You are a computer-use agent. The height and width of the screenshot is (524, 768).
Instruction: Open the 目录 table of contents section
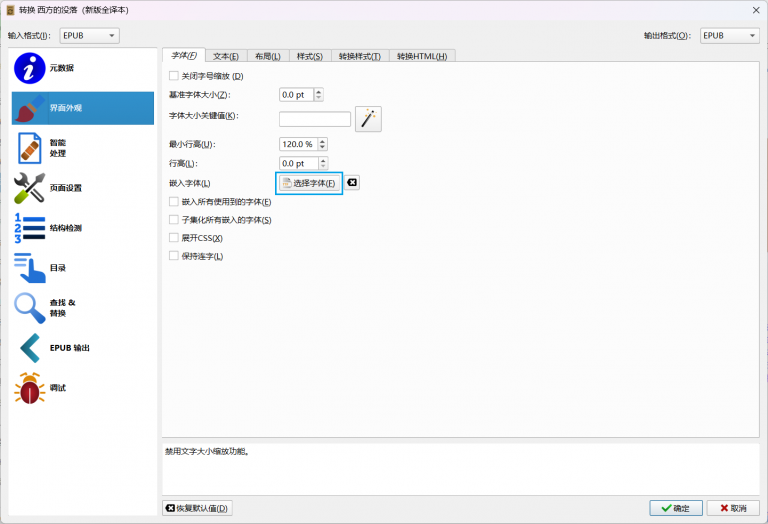tap(30, 268)
